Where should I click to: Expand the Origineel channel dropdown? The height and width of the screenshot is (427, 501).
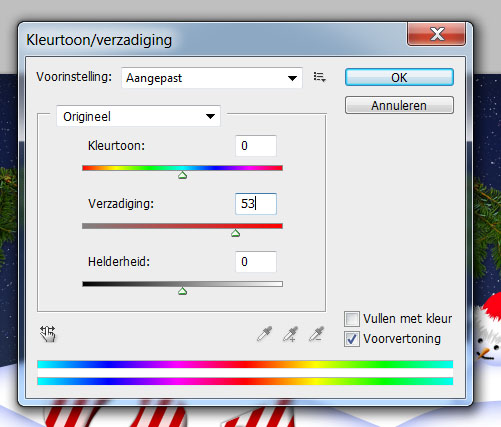138,116
